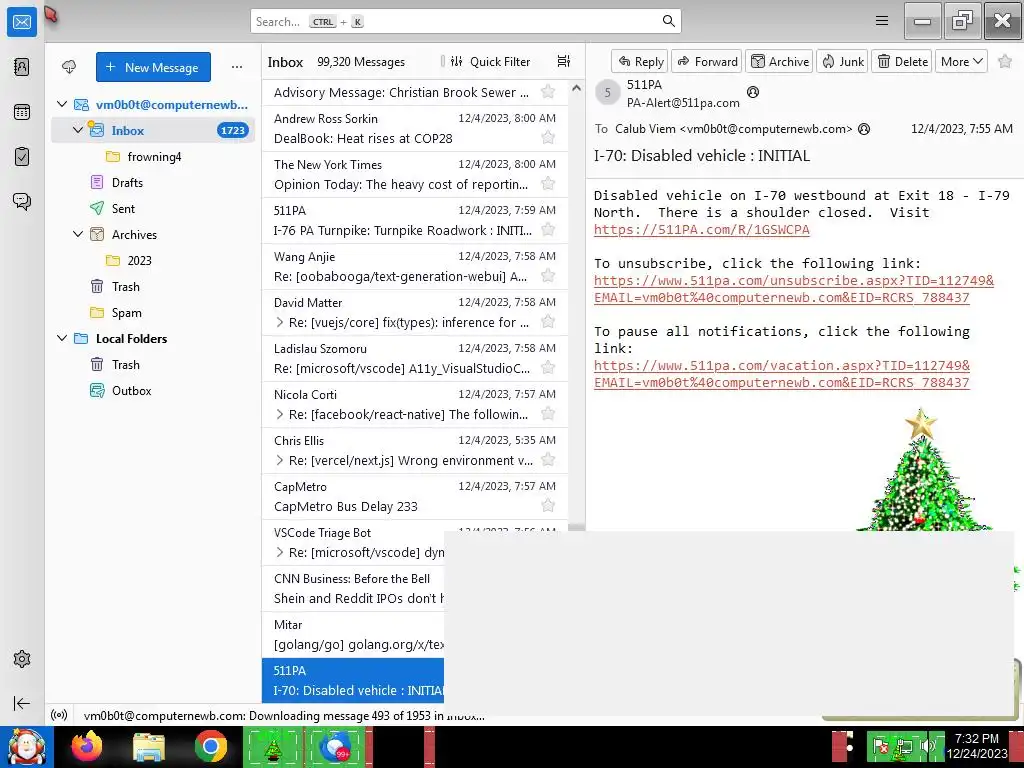
Task: Star the Ladislau Szomoru vscode email
Action: [x=548, y=368]
